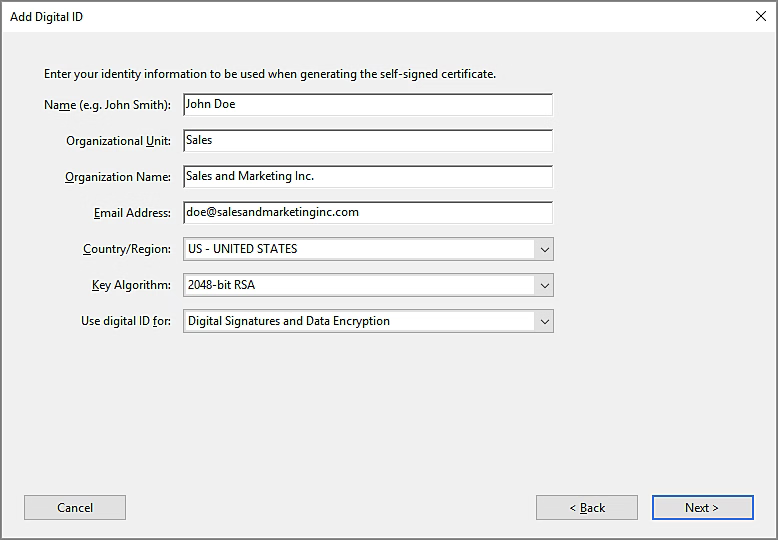Focus the Organizational Unit field with Sales
The width and height of the screenshot is (778, 540).
[x=368, y=140]
